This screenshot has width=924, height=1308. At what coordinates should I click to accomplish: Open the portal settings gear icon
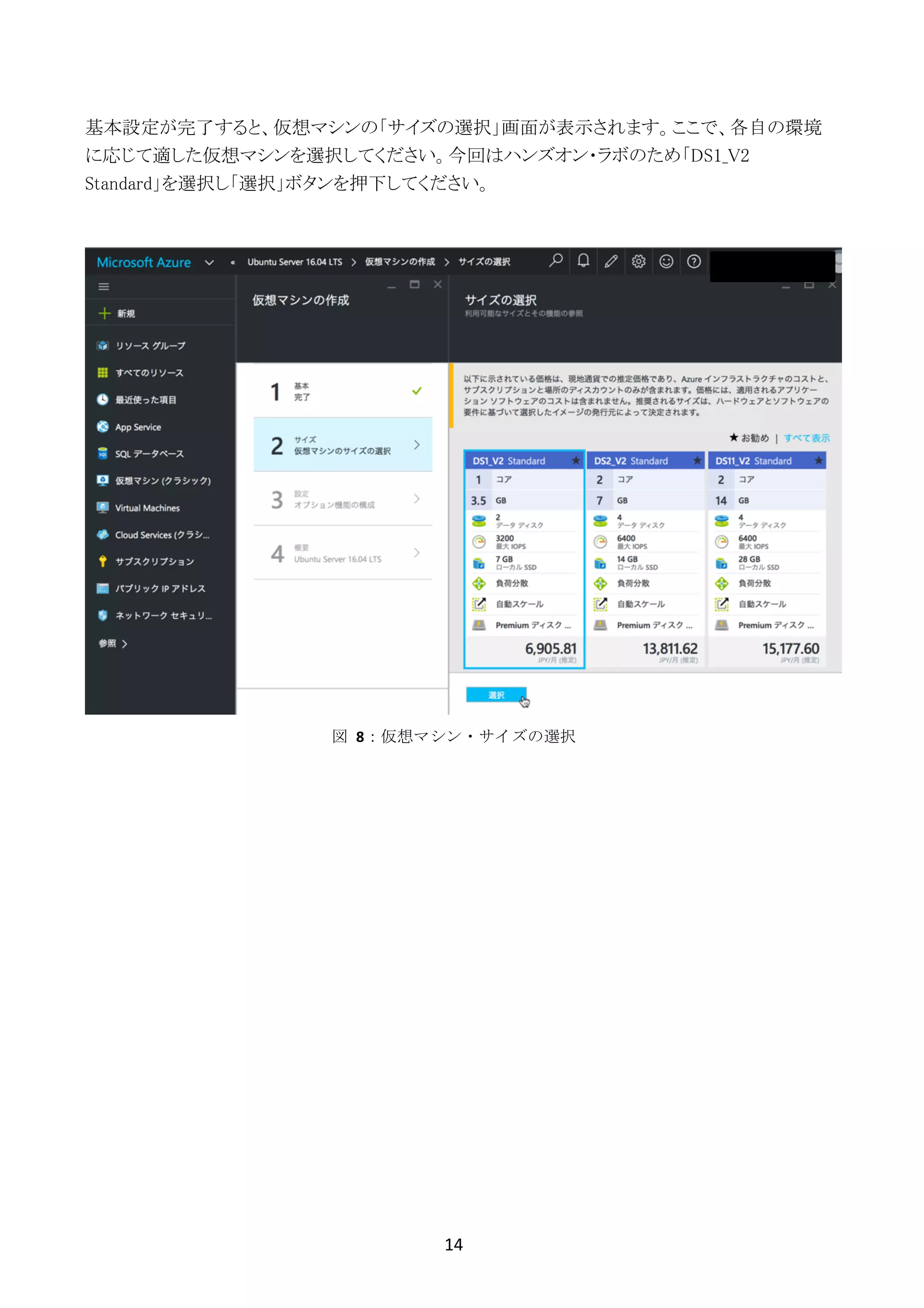click(x=638, y=261)
